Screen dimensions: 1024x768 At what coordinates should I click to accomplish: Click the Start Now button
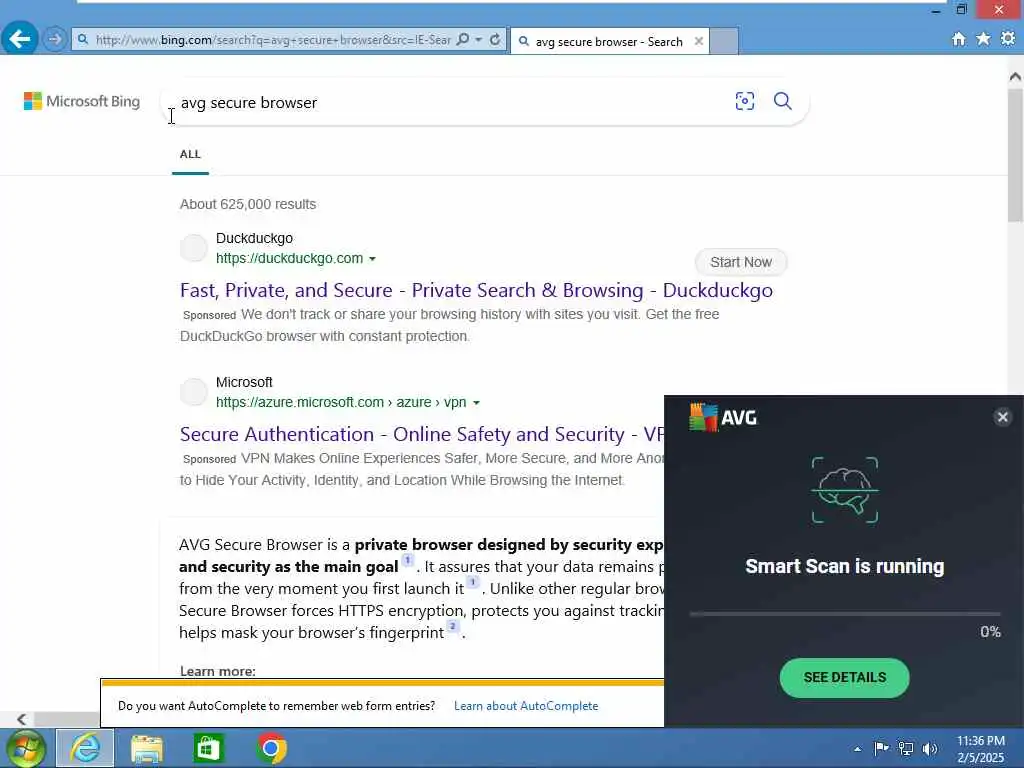pyautogui.click(x=741, y=262)
